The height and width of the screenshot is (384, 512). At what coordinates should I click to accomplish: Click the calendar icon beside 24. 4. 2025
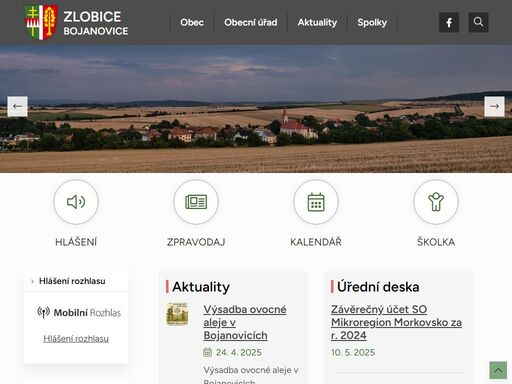click(207, 352)
